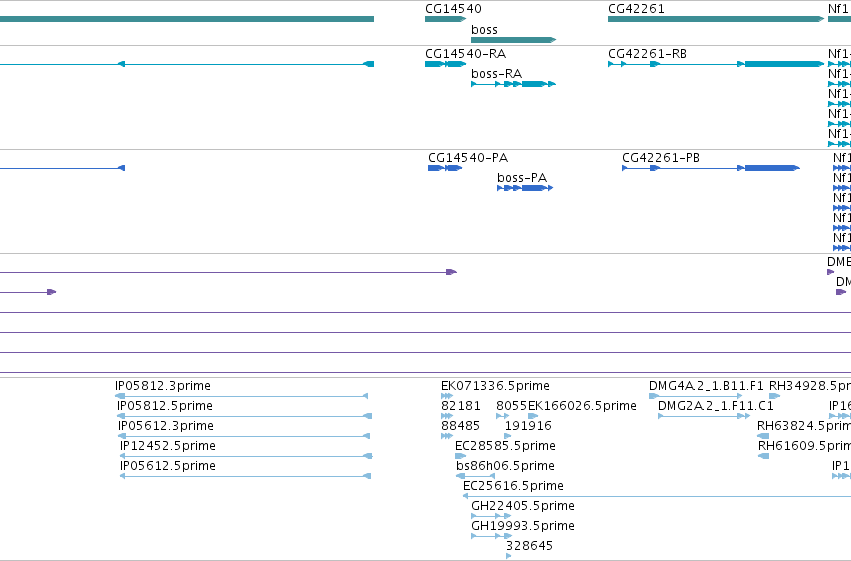851x561 pixels.
Task: Select the IP05612.5prime alignment line
Action: (x=245, y=476)
